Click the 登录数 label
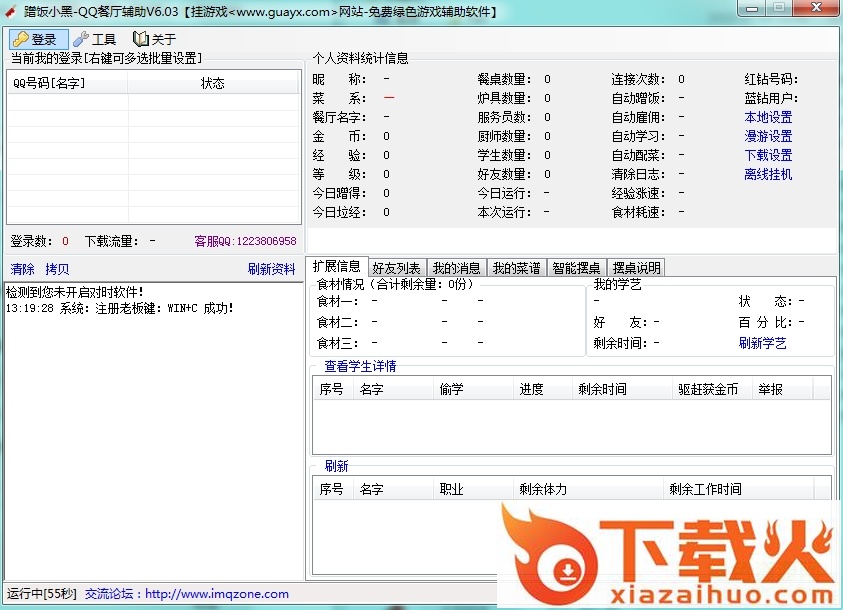 [31, 241]
